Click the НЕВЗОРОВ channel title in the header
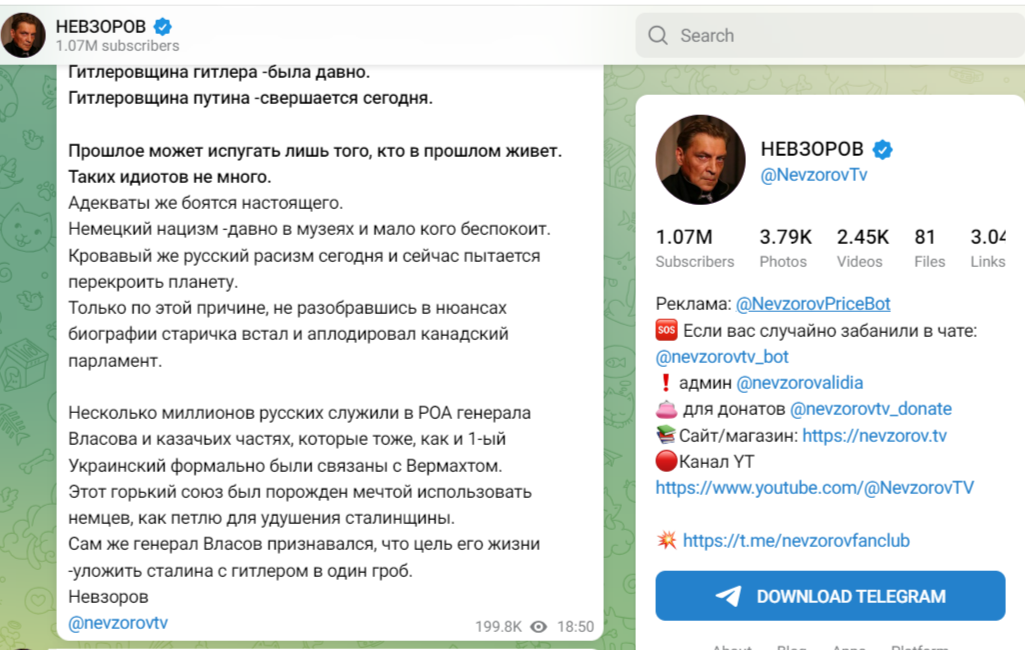 [x=101, y=27]
